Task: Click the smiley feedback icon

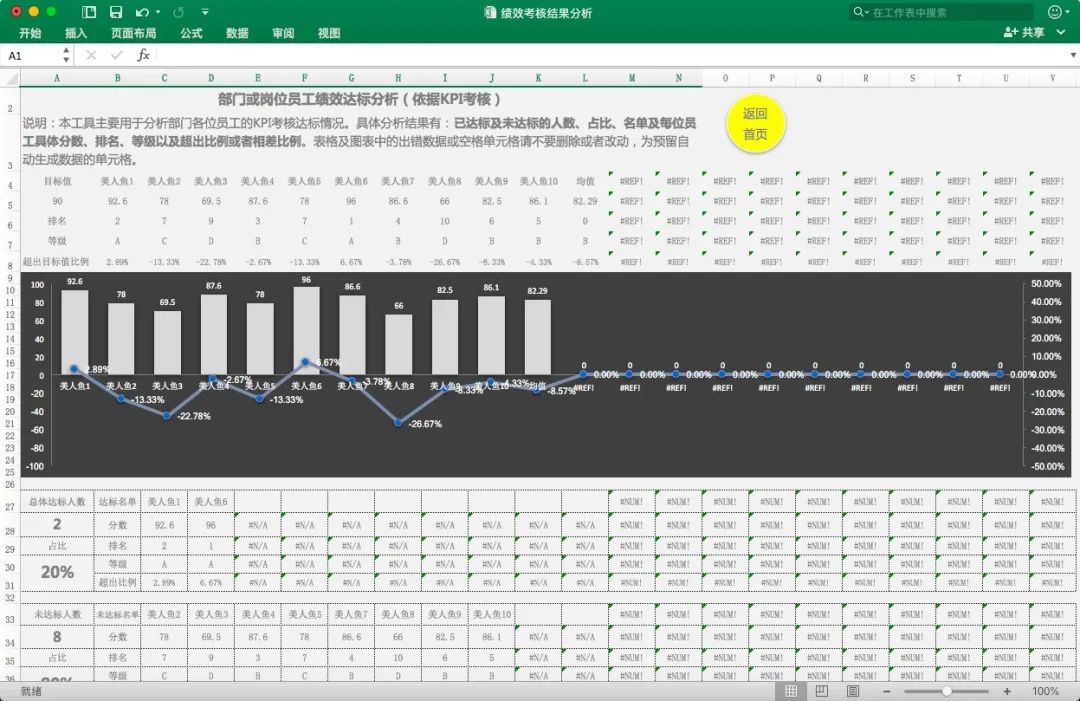Action: 1055,12
